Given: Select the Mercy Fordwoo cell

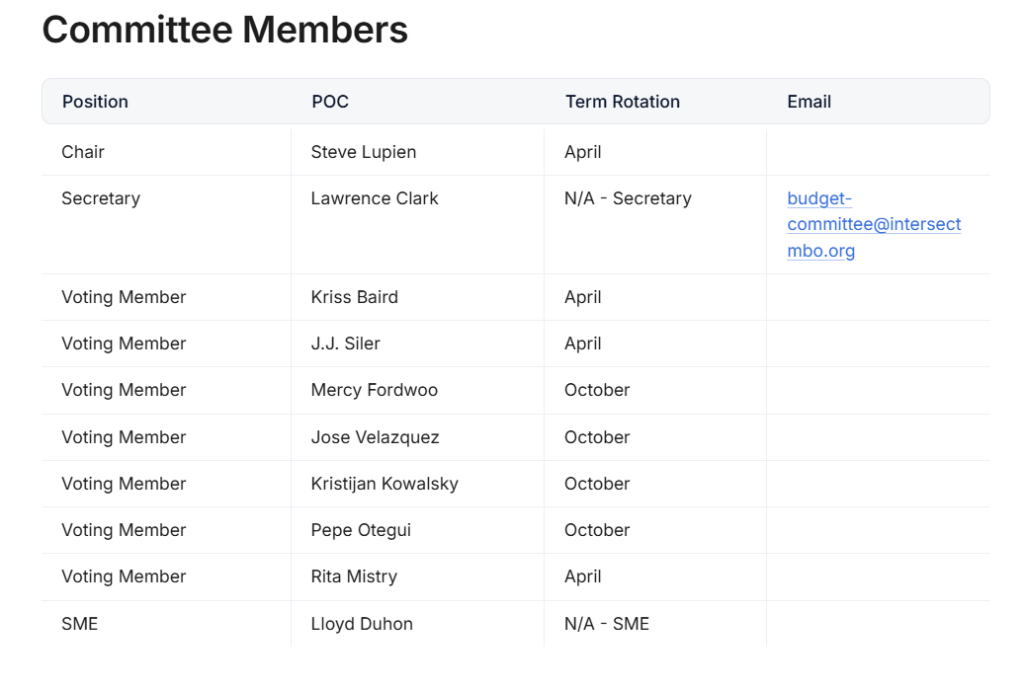Looking at the screenshot, I should [x=374, y=390].
